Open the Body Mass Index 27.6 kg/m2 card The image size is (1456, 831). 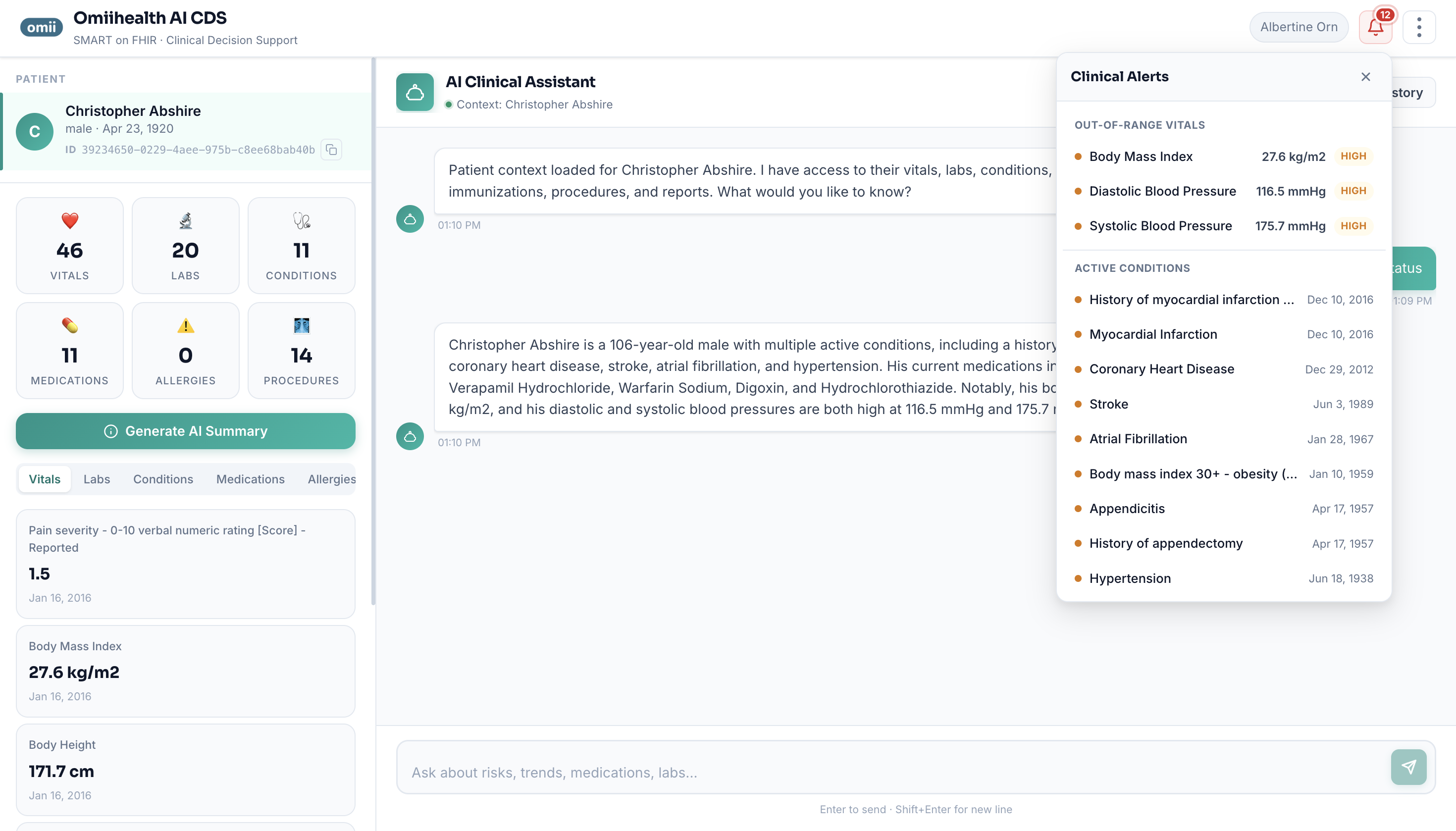pyautogui.click(x=186, y=671)
